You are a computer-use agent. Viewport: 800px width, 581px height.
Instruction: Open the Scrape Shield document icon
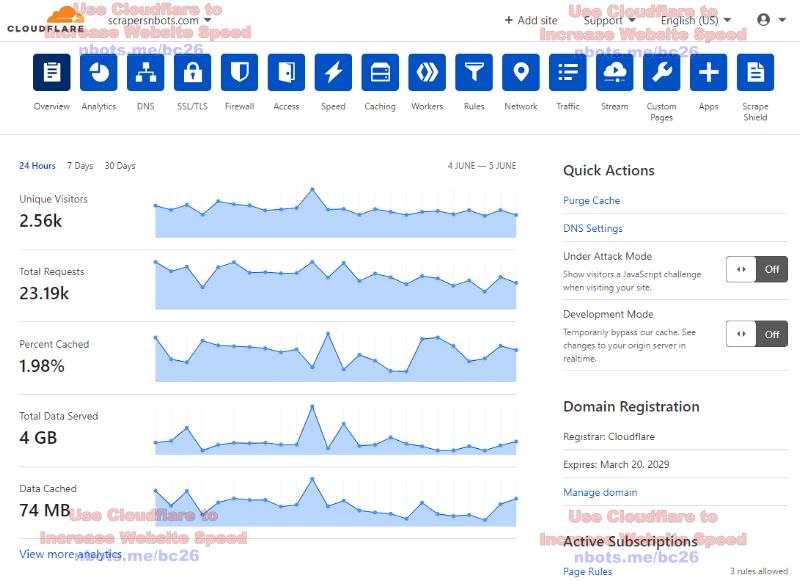756,72
